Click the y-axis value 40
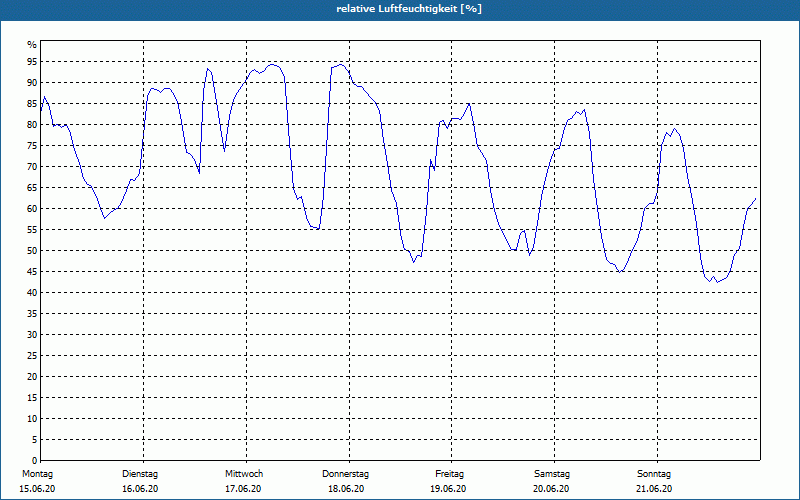Image resolution: width=800 pixels, height=500 pixels. coord(32,292)
